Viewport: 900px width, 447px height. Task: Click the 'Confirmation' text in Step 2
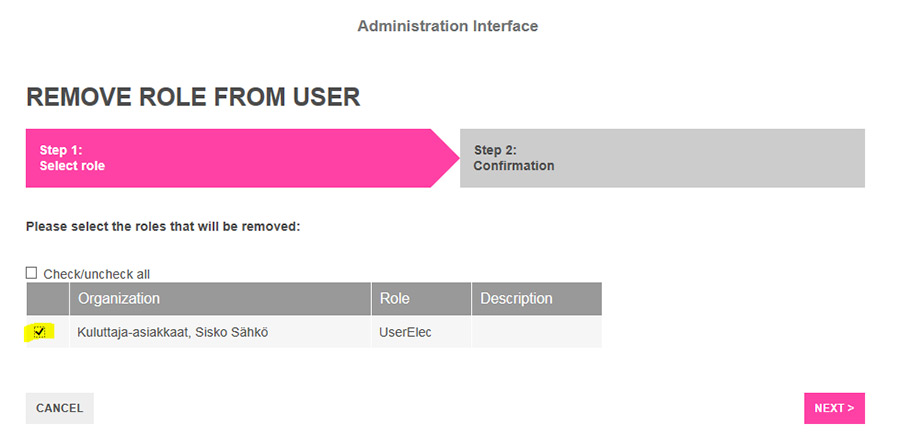pos(514,166)
